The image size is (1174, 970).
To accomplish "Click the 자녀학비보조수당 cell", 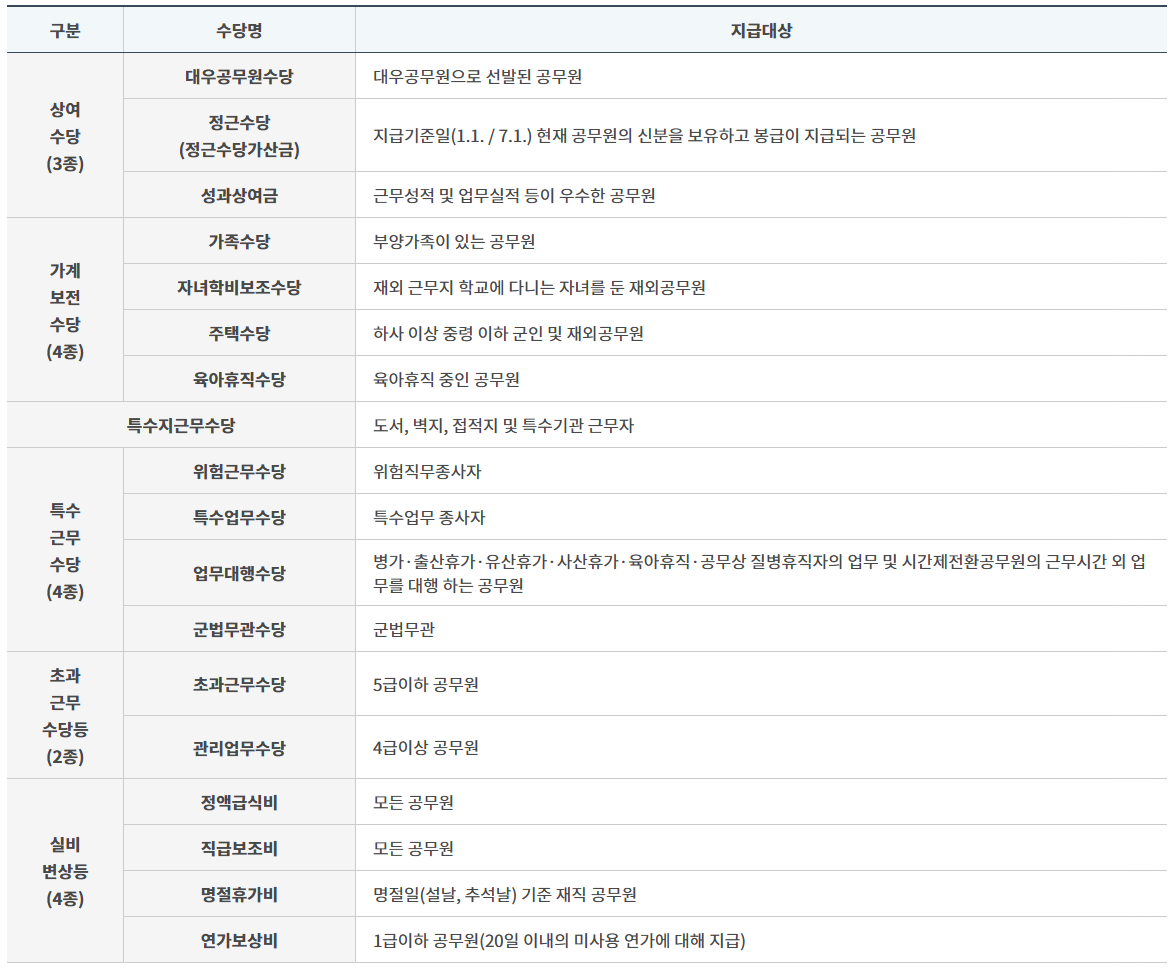I will [237, 287].
